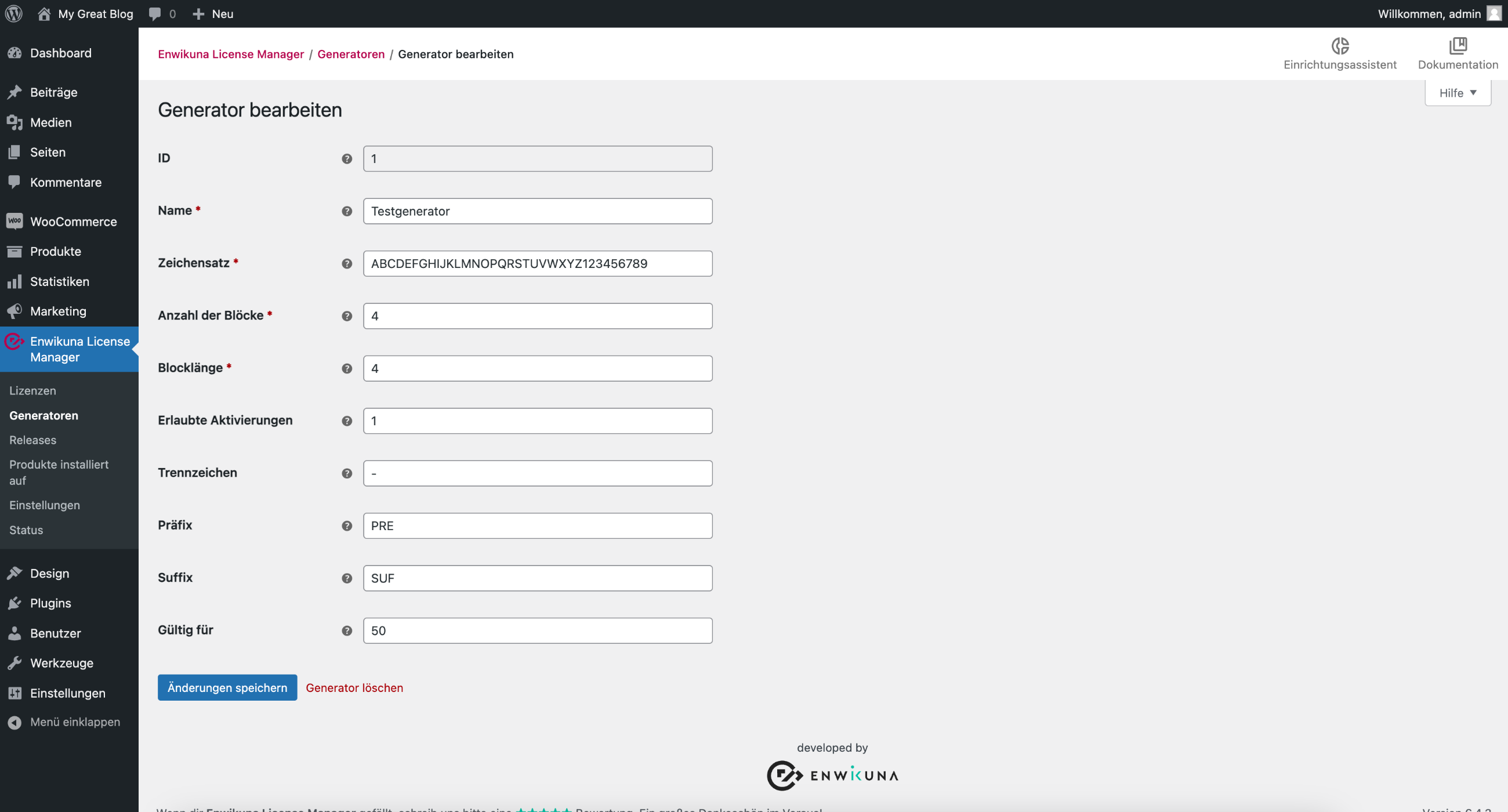Click the Enwikuna footer logo
The image size is (1508, 812).
click(x=832, y=775)
